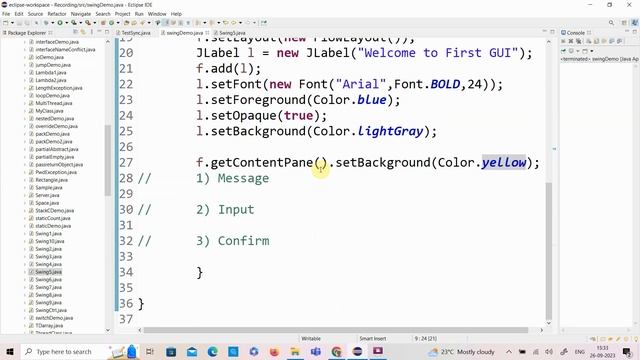Viewport: 640px width, 360px height.
Task: Open the Display Selected Console dropdown
Action: tap(578, 51)
